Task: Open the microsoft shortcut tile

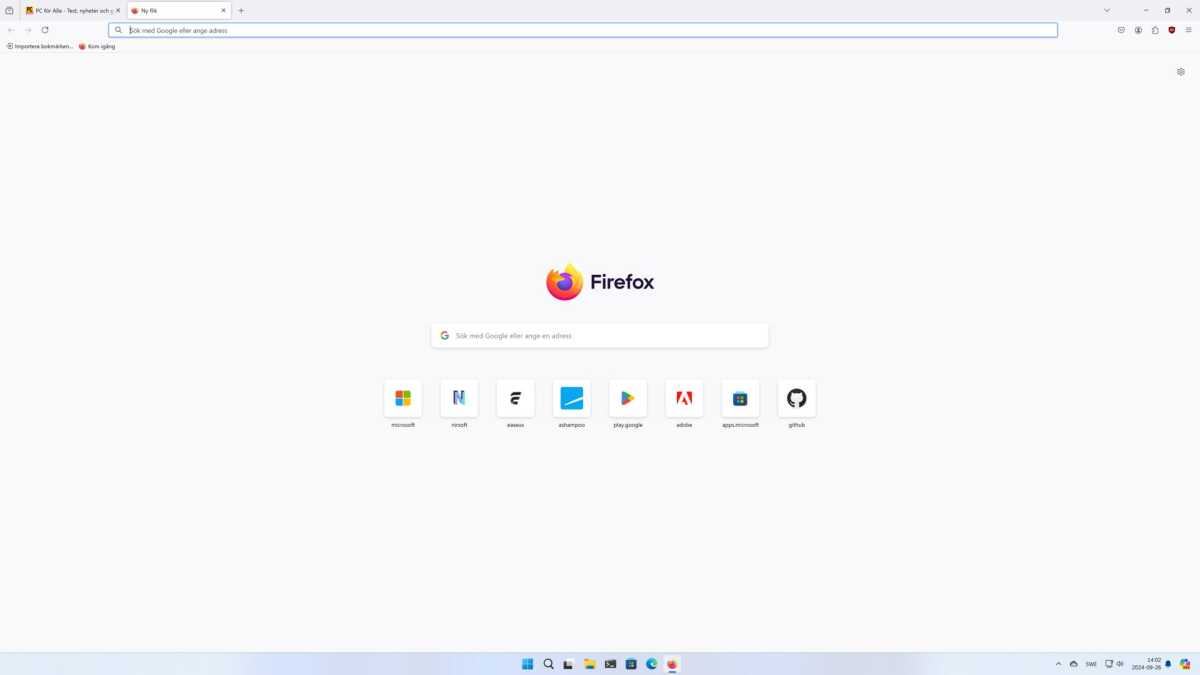Action: (402, 398)
